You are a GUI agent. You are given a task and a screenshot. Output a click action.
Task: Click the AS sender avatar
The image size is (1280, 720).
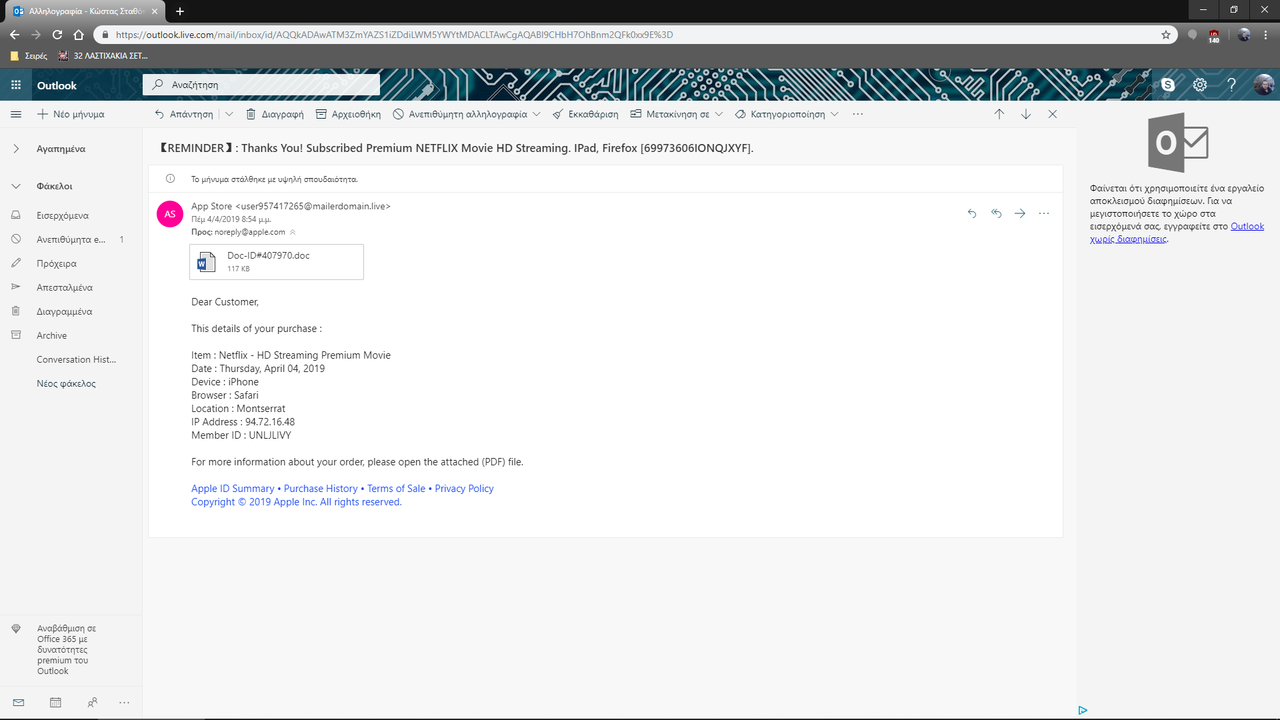point(170,213)
